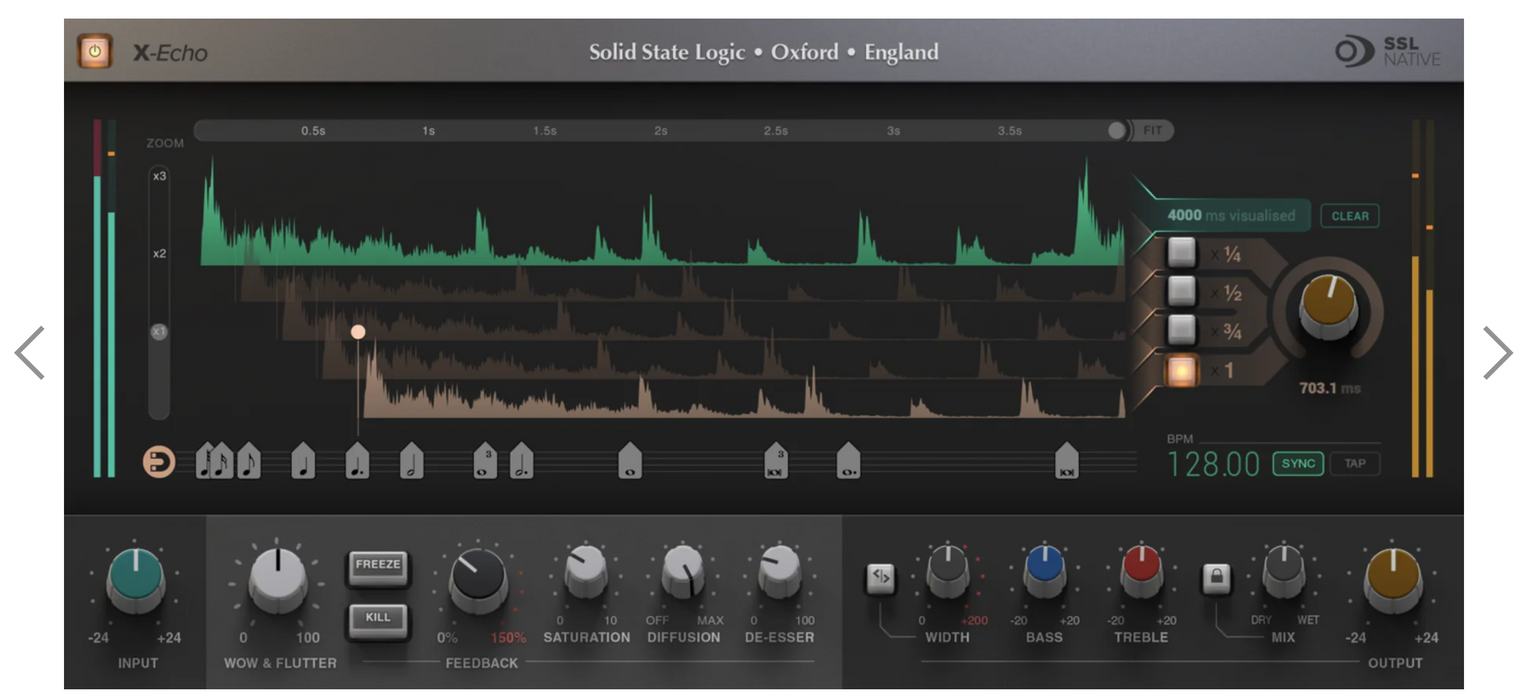The width and height of the screenshot is (1528, 700).
Task: Go to previous image with left chevron
Action: [30, 353]
